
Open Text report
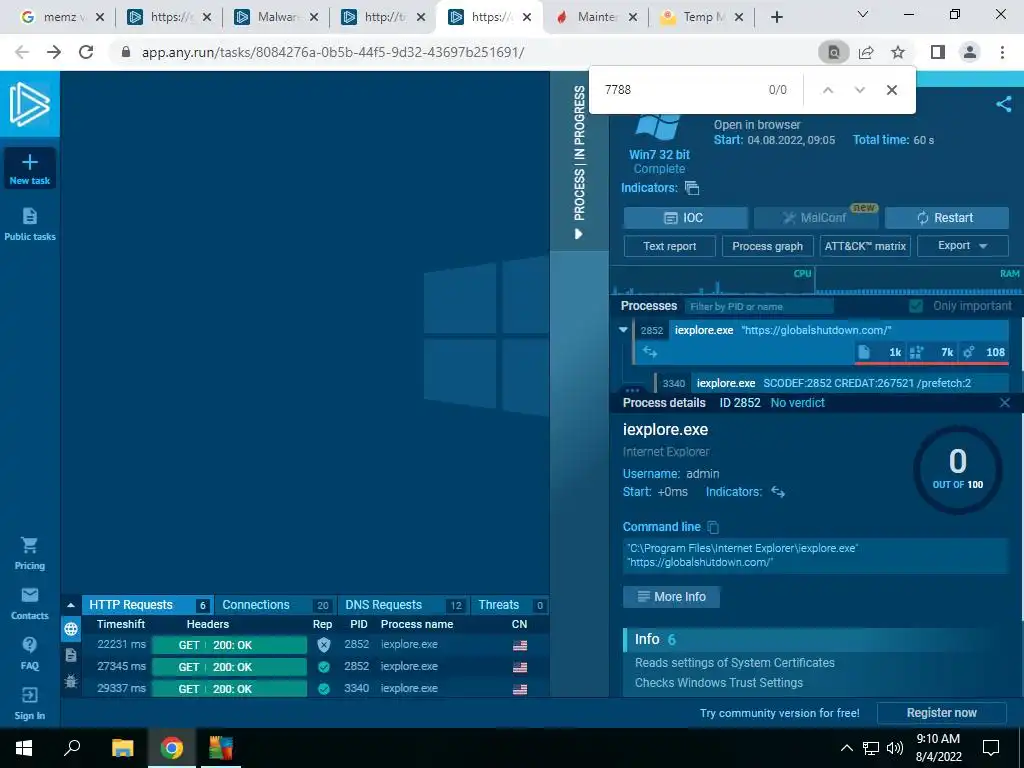point(669,246)
